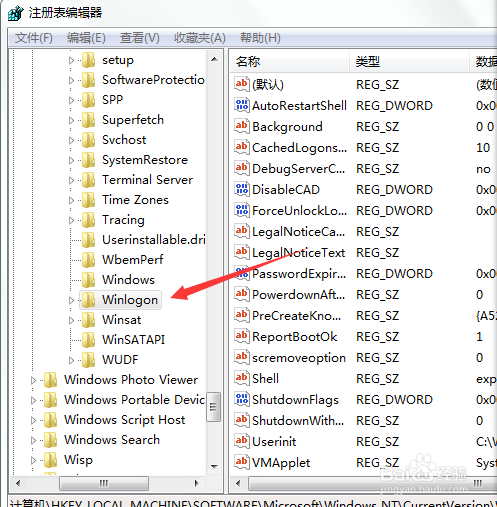This screenshot has width=497, height=507.
Task: Click the ReportBootOk string value icon
Action: click(242, 336)
